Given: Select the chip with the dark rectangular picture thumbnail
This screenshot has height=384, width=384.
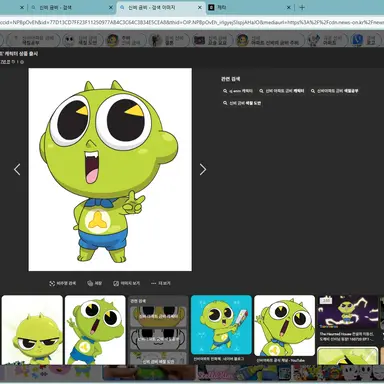Looking at the screenshot, I should click(212, 40).
